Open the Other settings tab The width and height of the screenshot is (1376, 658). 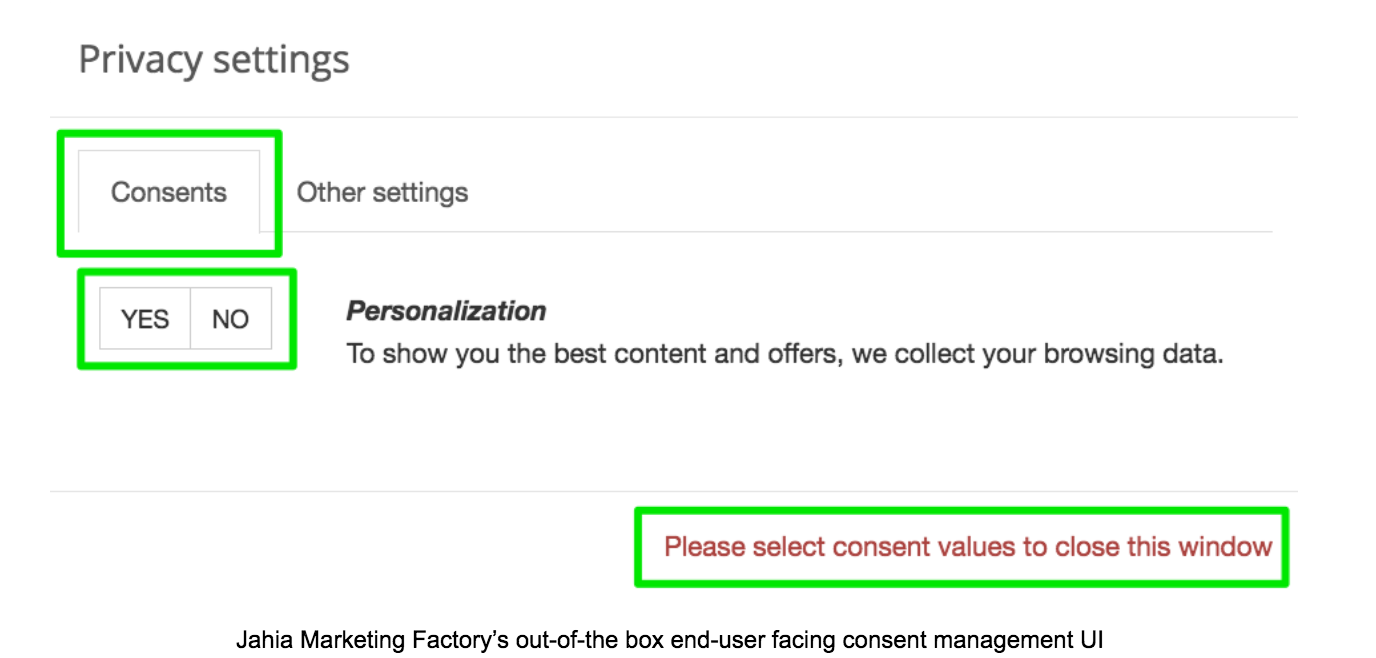click(382, 192)
